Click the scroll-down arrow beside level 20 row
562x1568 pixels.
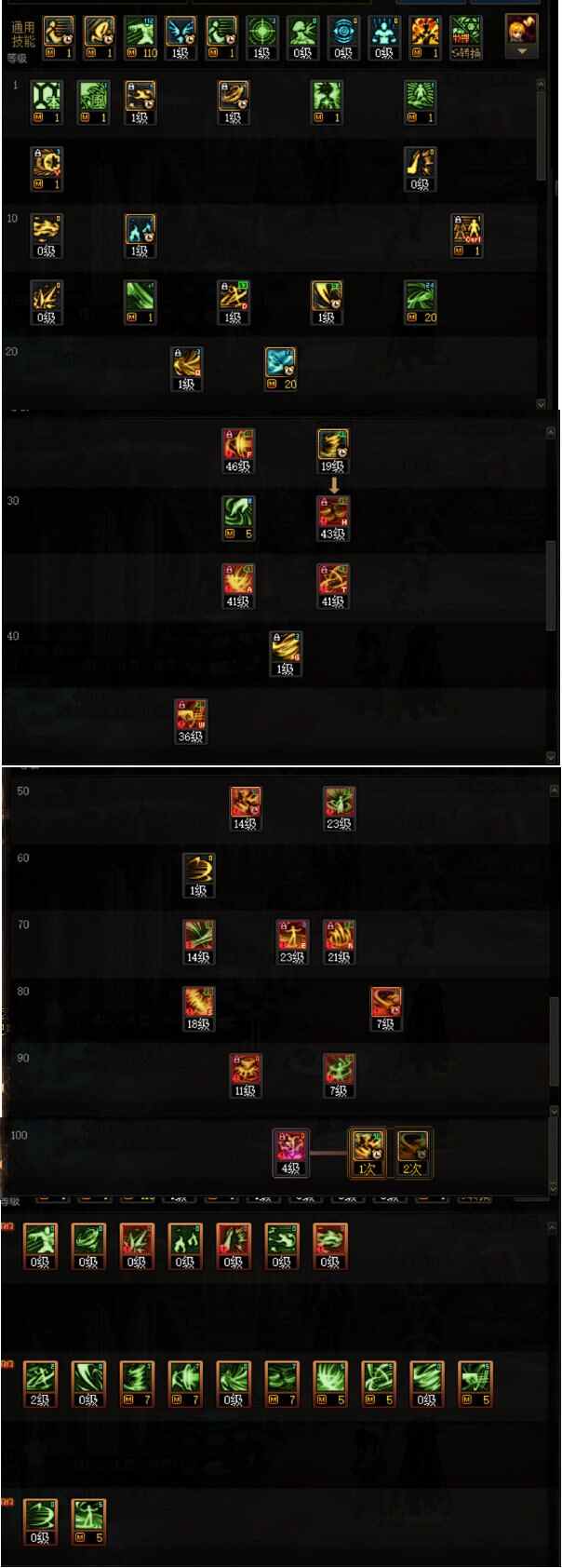coord(542,404)
